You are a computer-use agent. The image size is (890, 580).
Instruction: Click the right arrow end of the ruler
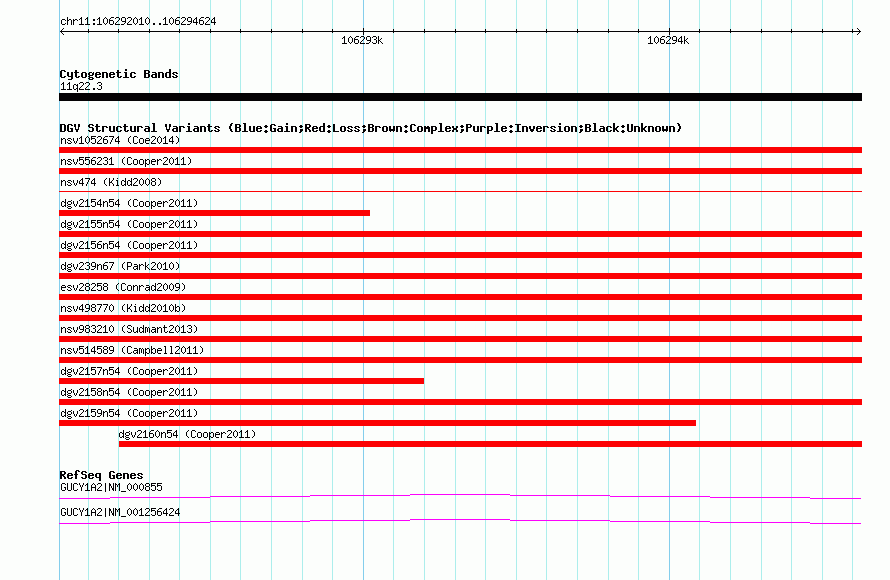click(x=858, y=31)
